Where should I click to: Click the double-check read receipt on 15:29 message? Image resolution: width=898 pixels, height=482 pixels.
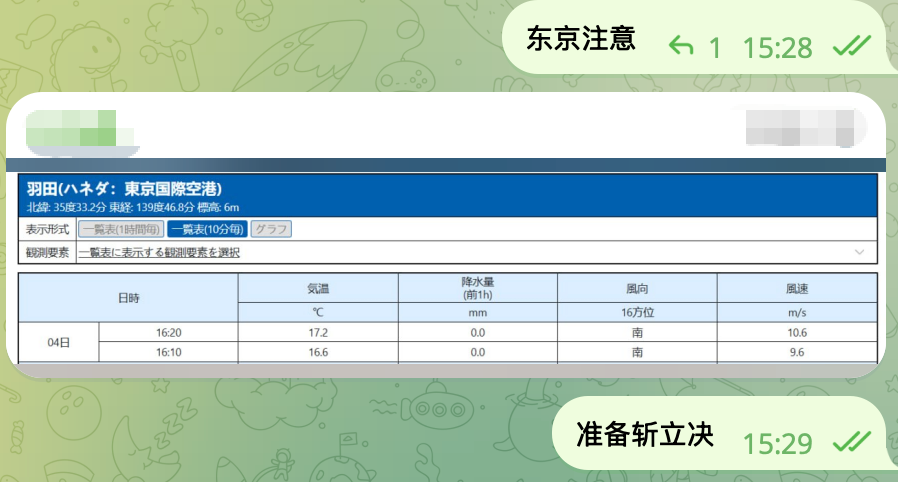coord(852,441)
